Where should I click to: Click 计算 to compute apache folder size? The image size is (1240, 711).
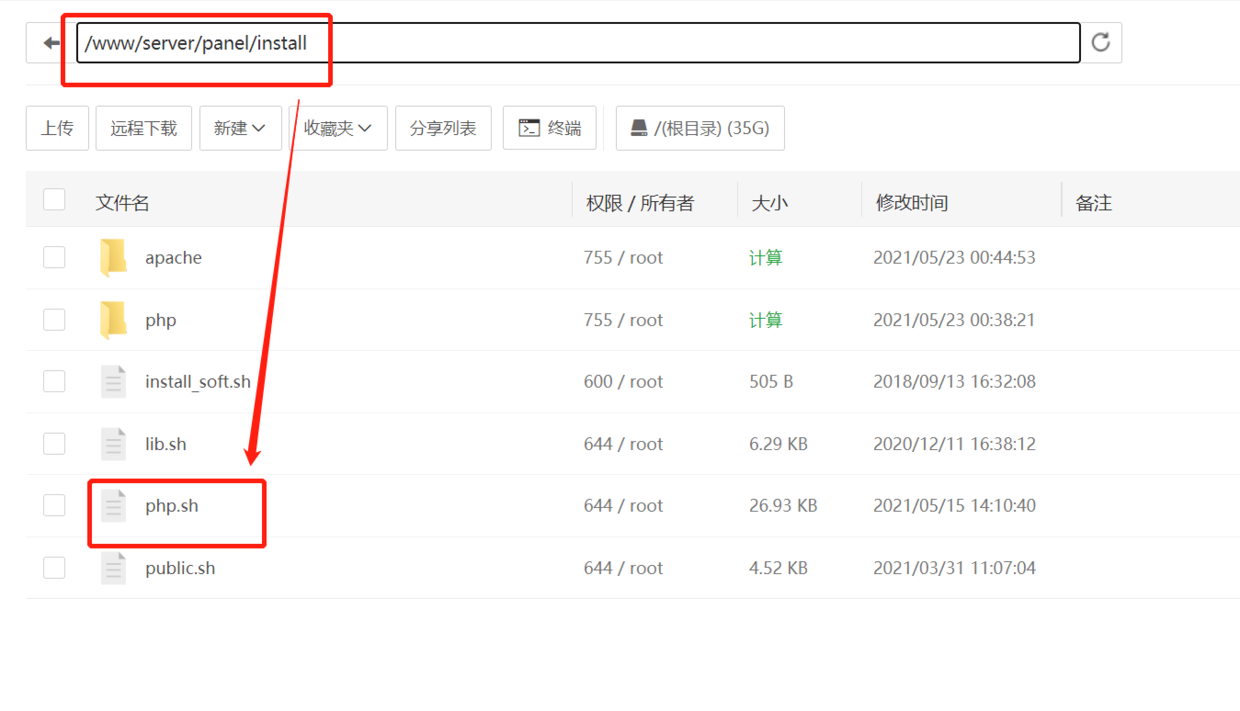pyautogui.click(x=766, y=257)
